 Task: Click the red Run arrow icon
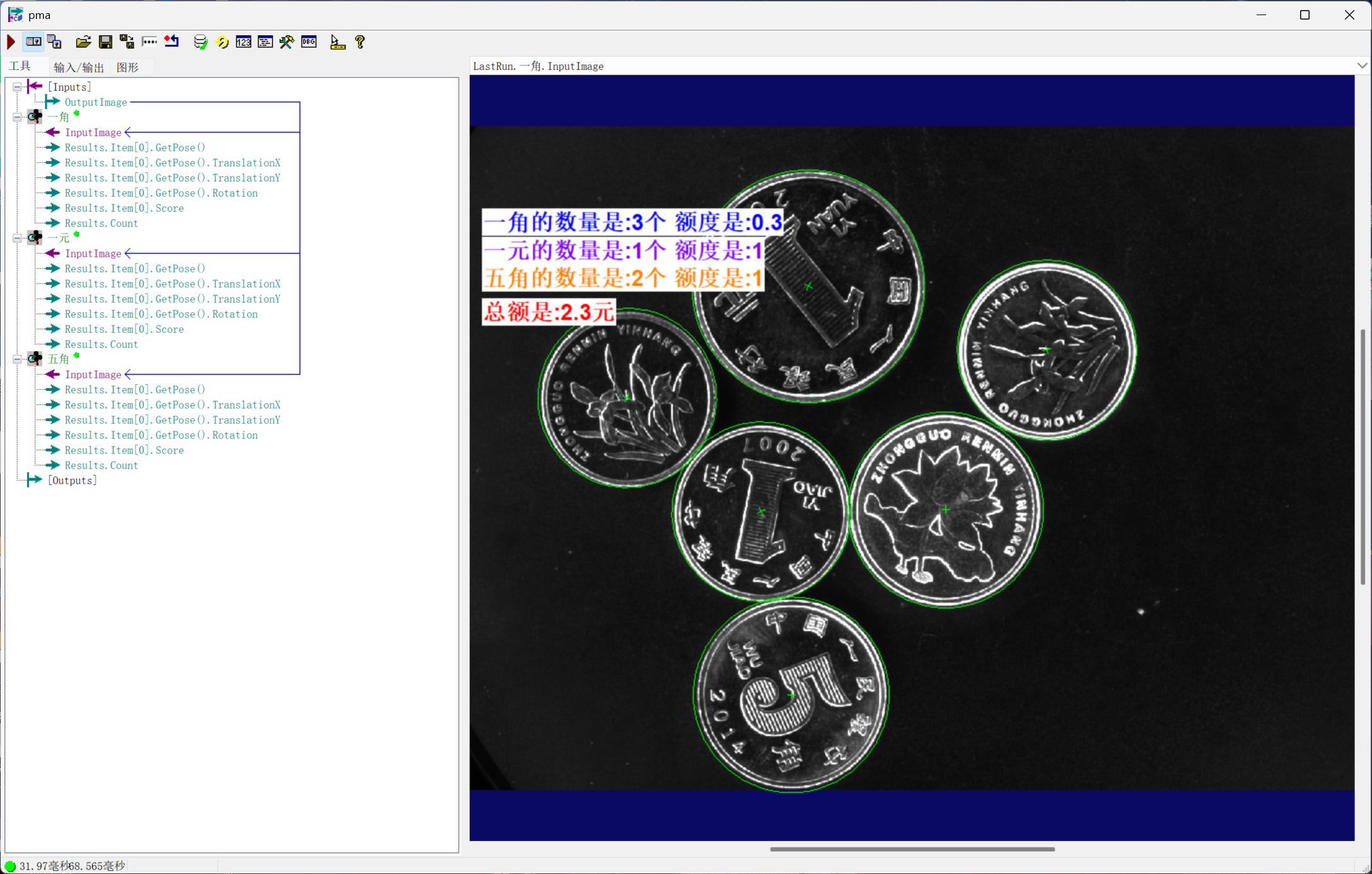point(11,42)
